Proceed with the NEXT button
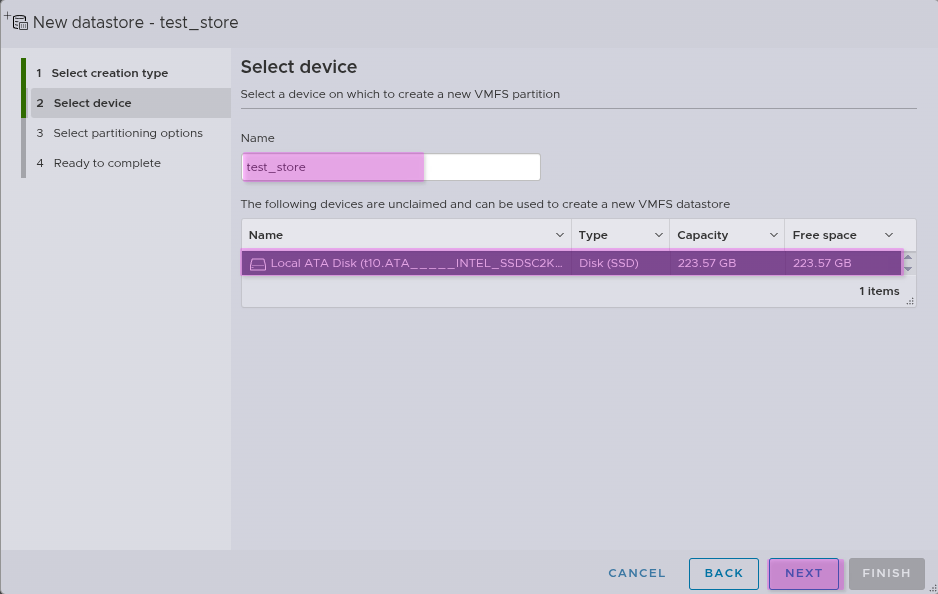This screenshot has height=594, width=938. coord(803,573)
